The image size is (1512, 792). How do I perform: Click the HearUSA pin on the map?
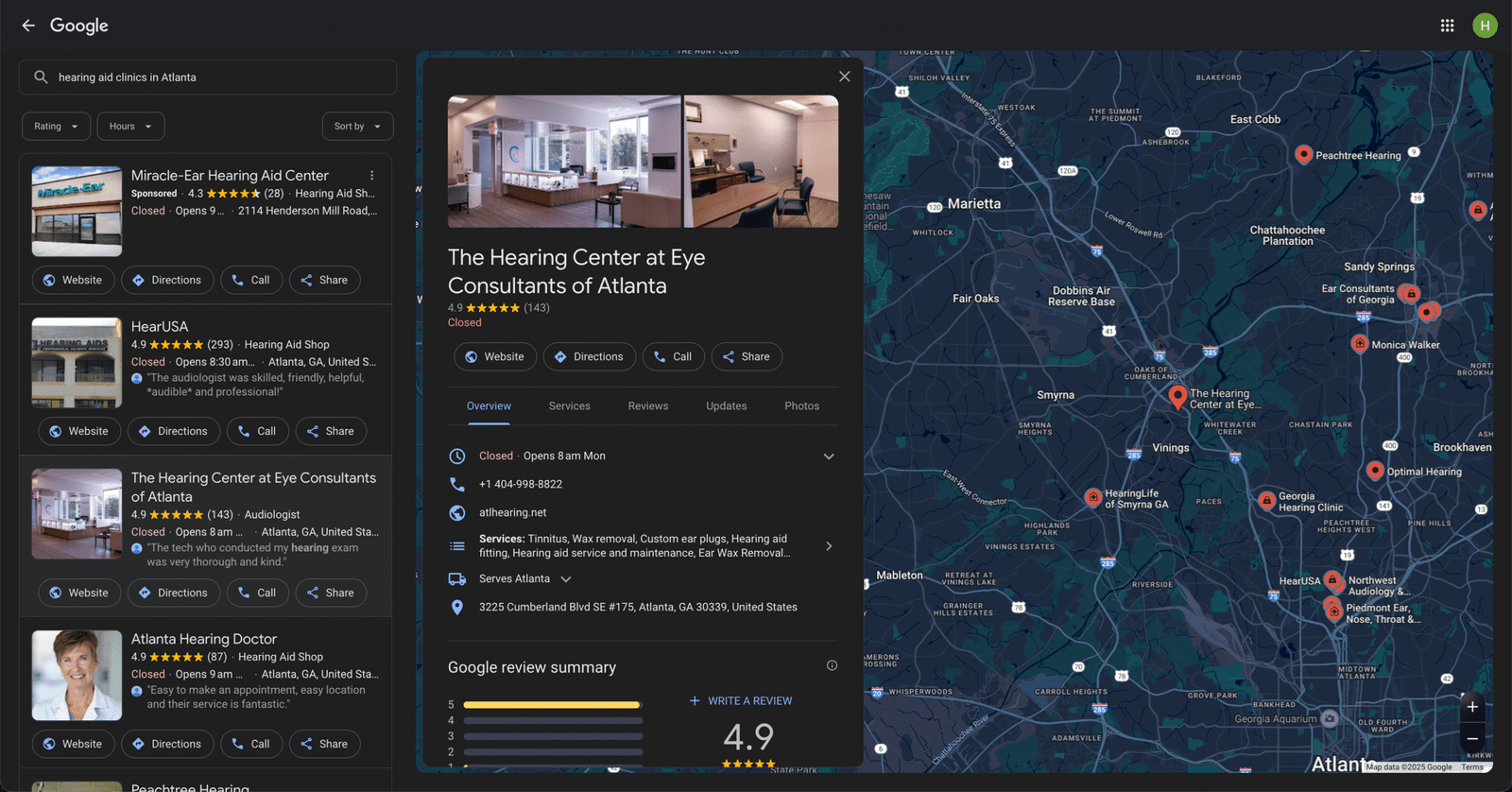tap(1332, 579)
